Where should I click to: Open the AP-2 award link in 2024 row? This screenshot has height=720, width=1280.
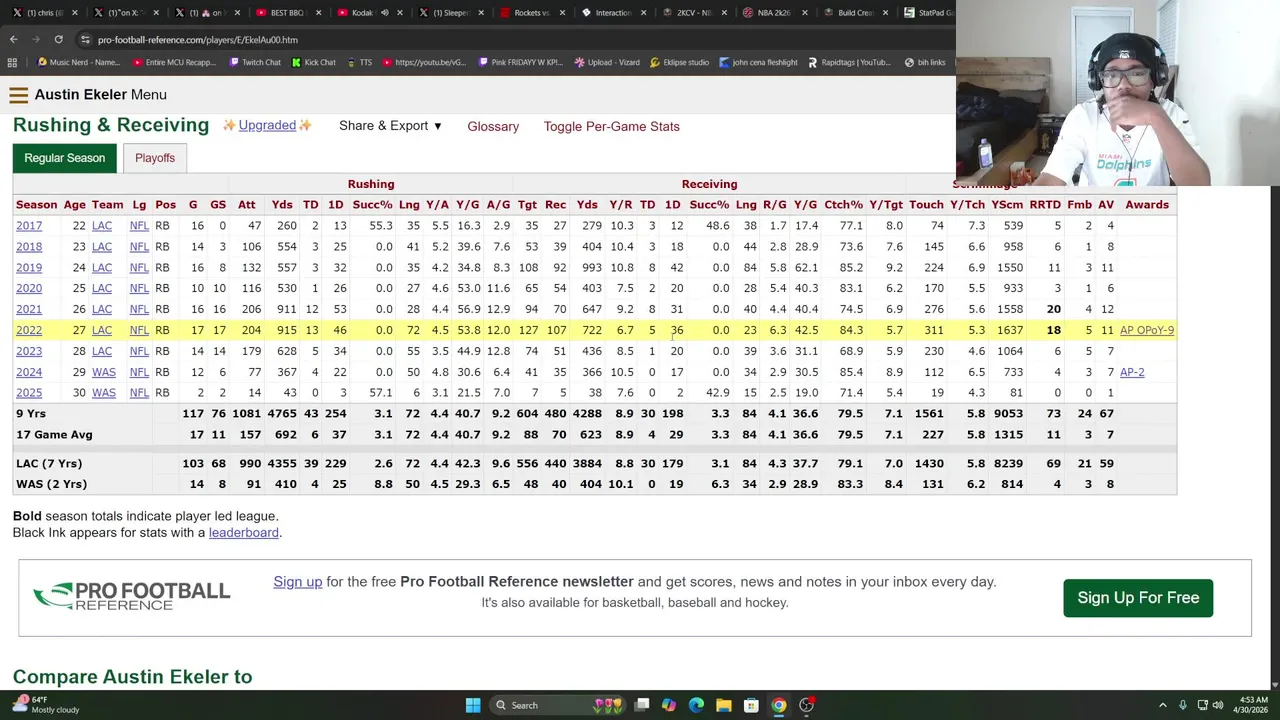1132,372
